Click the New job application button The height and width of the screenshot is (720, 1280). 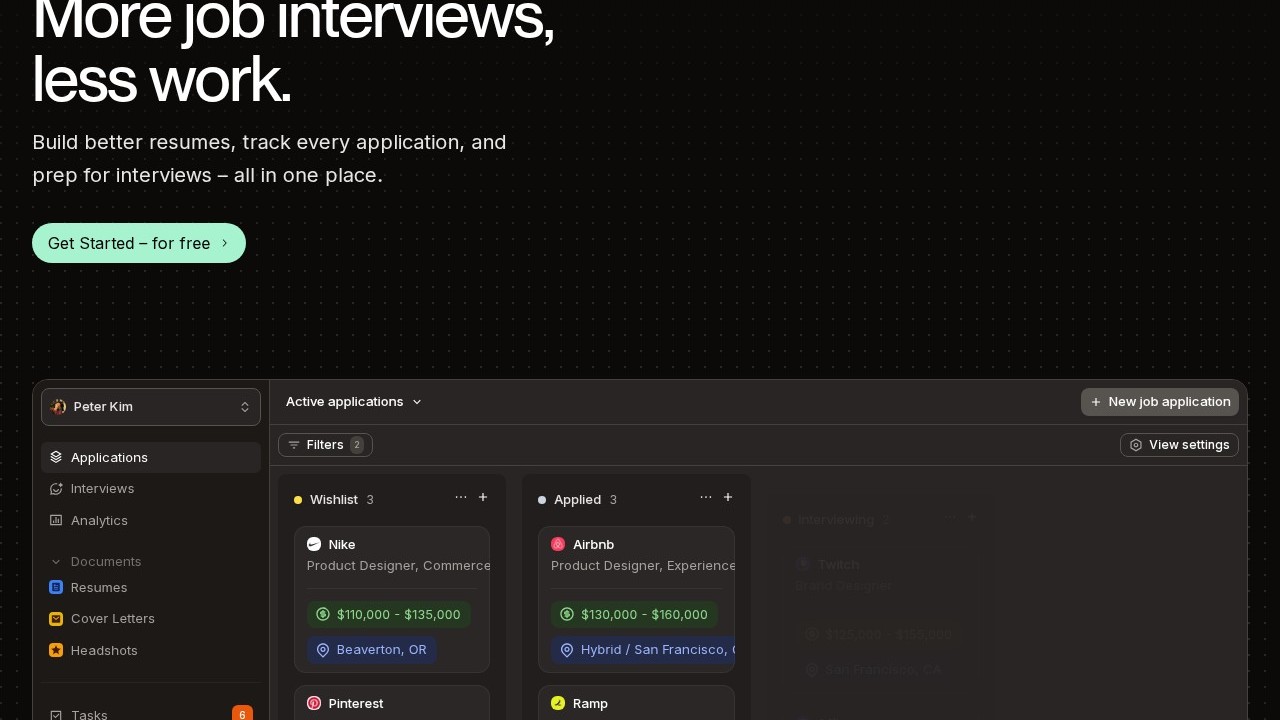[1159, 402]
